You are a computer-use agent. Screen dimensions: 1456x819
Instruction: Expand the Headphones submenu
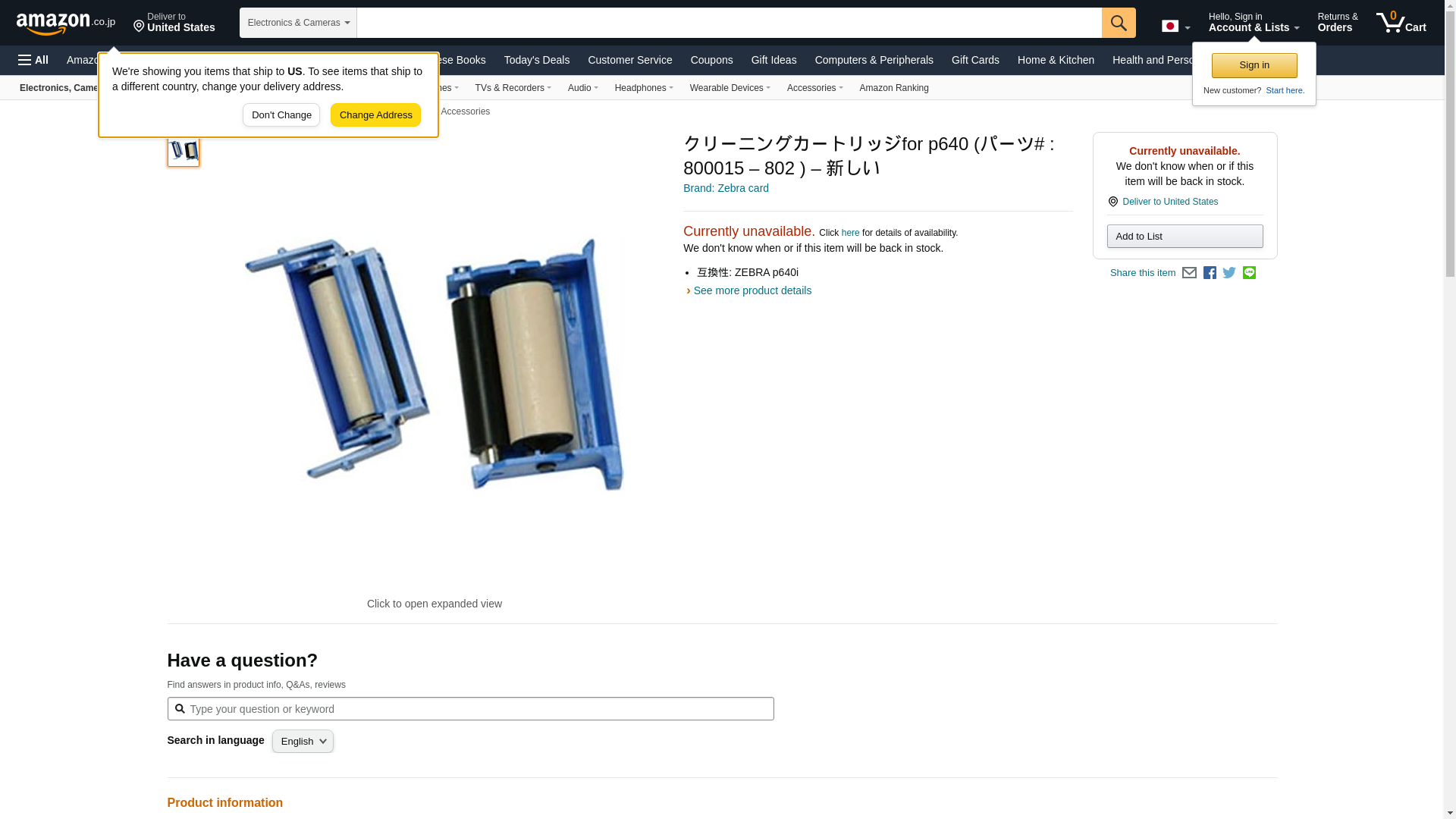pos(644,88)
